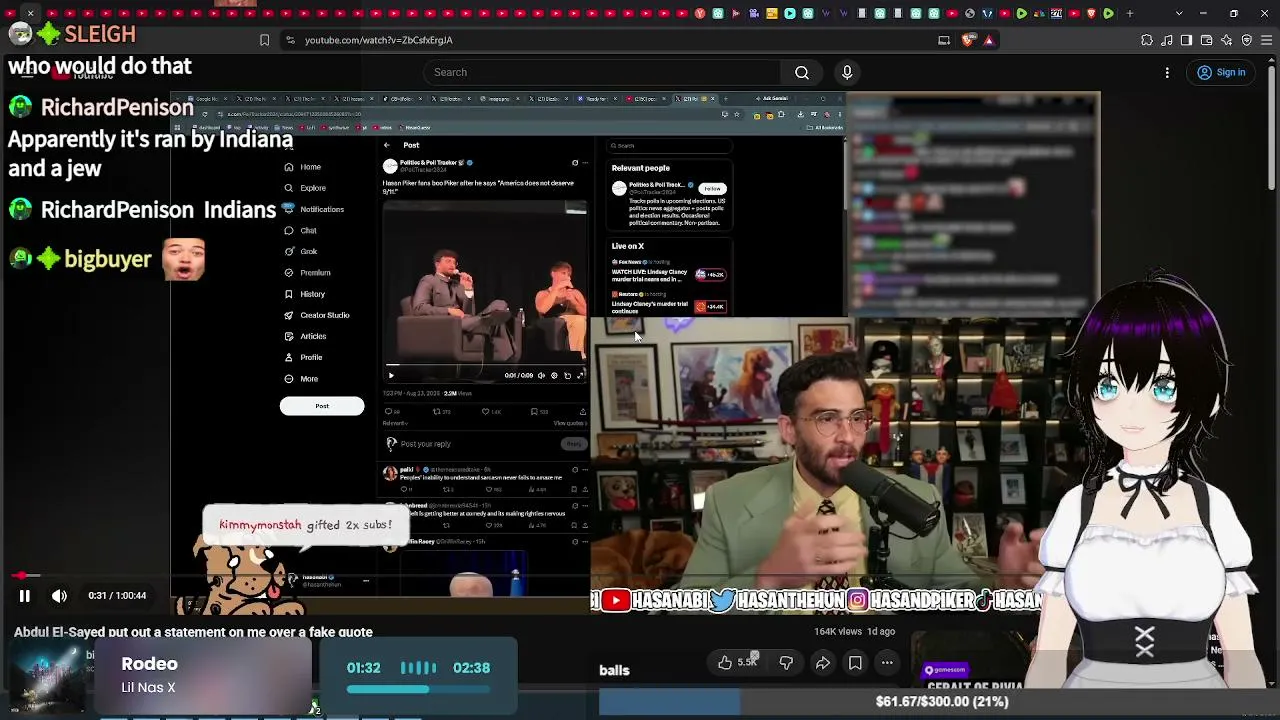
Task: Open Notifications in the X sidebar
Action: [x=315, y=209]
